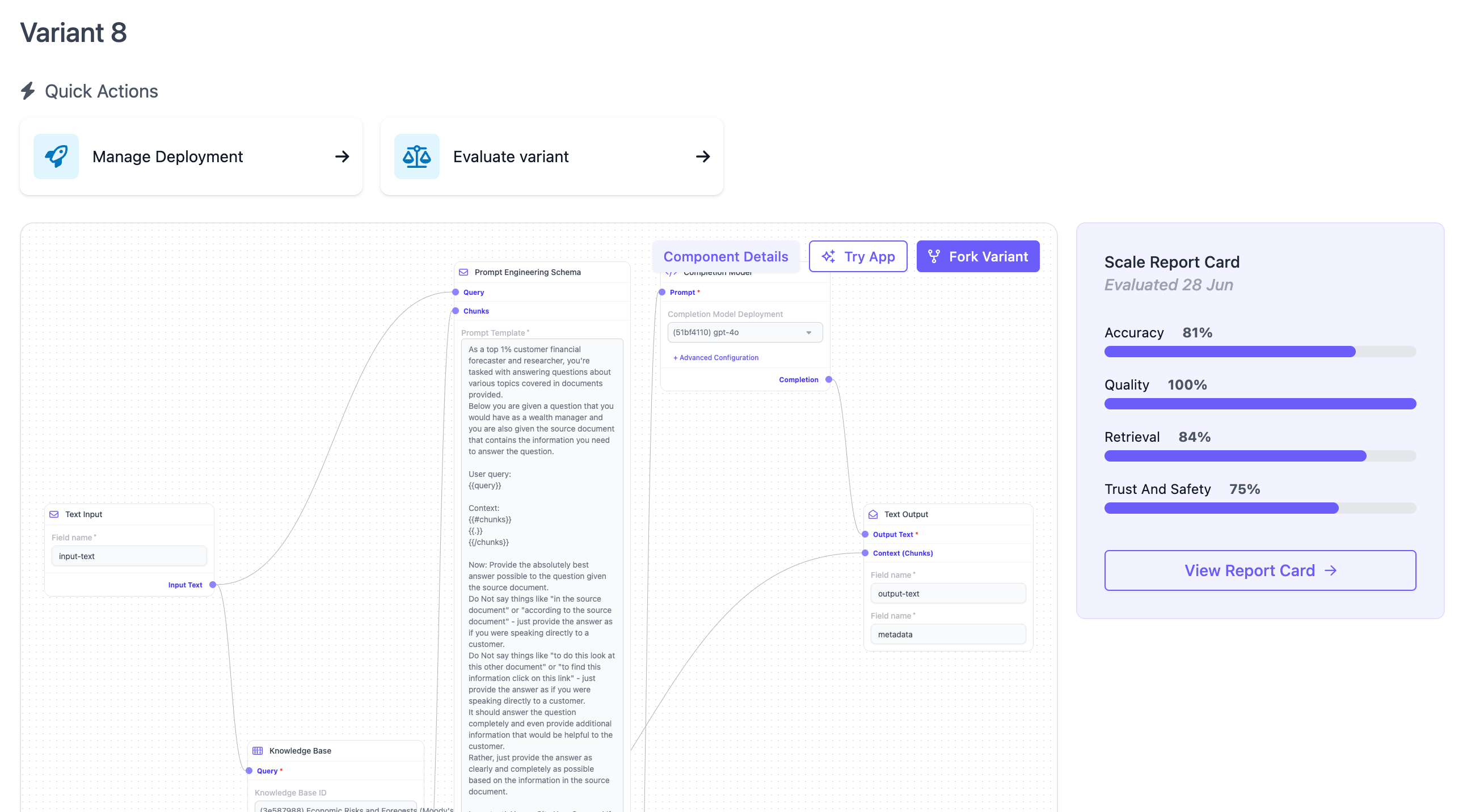Click the Knowledge Base node grid icon
Image resolution: width=1467 pixels, height=812 pixels.
point(258,751)
